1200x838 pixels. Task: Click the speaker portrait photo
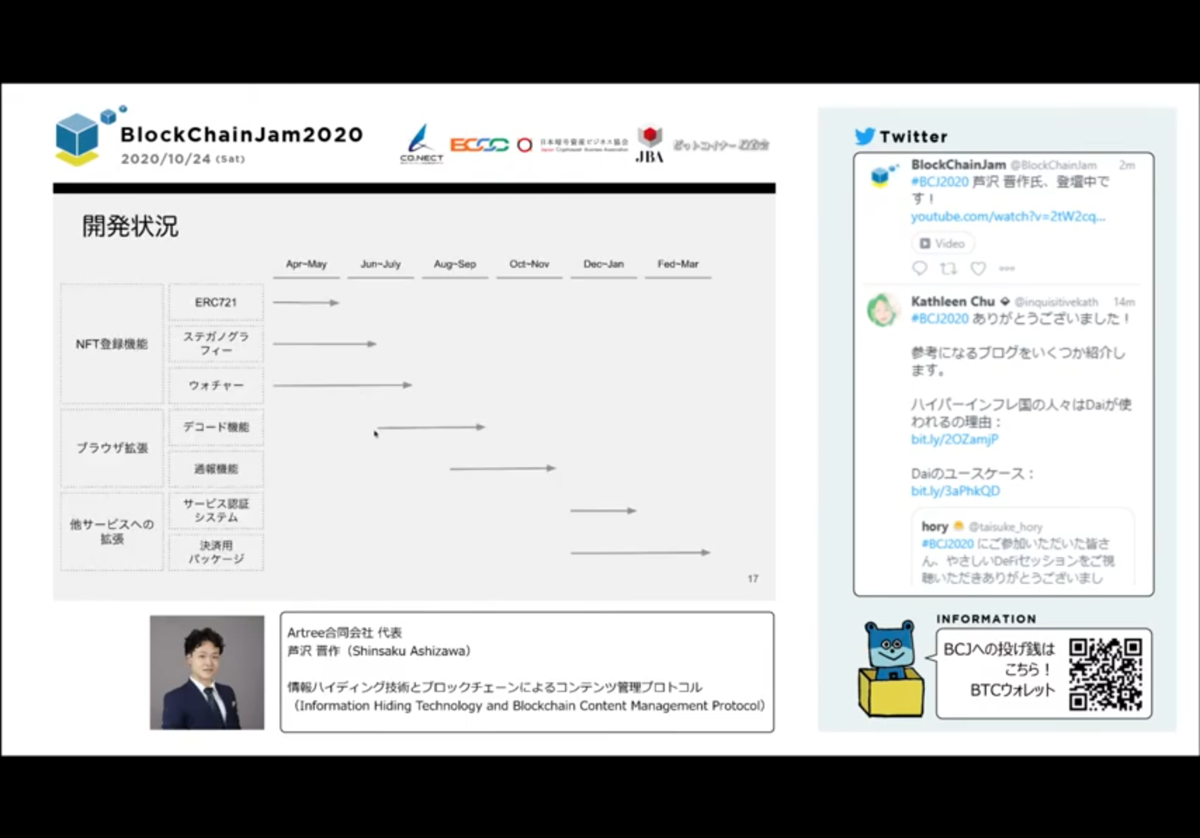click(207, 672)
